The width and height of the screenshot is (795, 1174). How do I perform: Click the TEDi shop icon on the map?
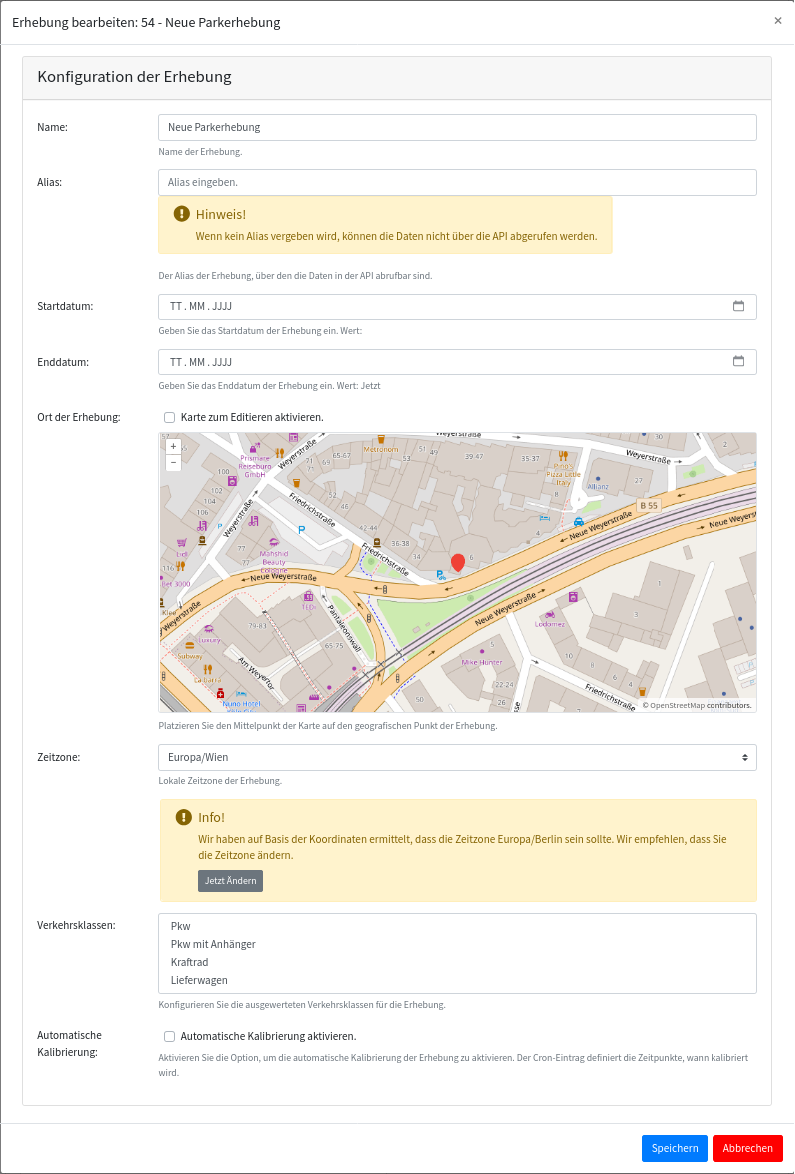(x=308, y=597)
